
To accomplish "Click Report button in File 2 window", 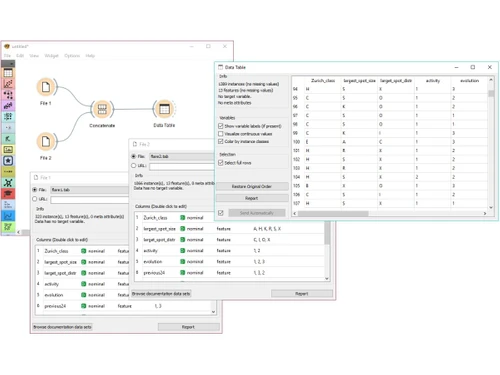I will [302, 294].
